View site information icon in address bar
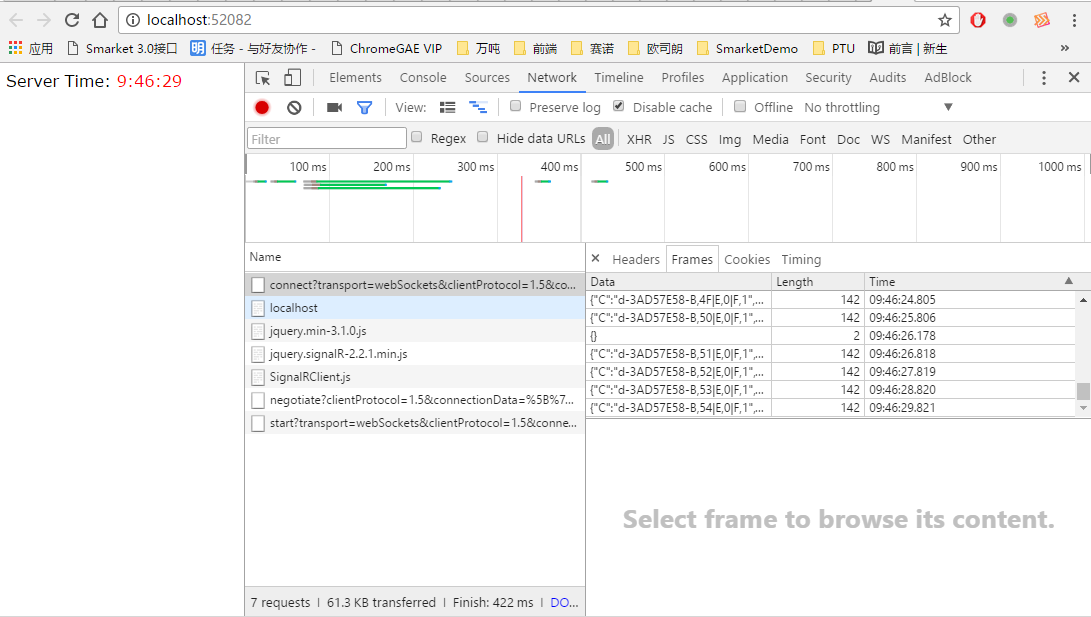 coord(132,20)
